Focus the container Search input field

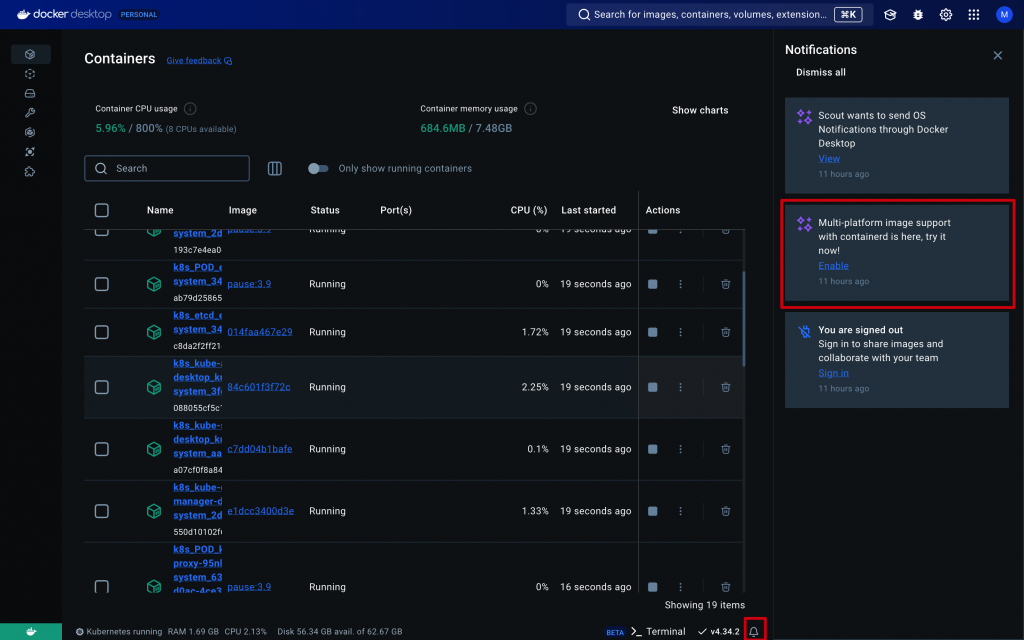(x=167, y=168)
